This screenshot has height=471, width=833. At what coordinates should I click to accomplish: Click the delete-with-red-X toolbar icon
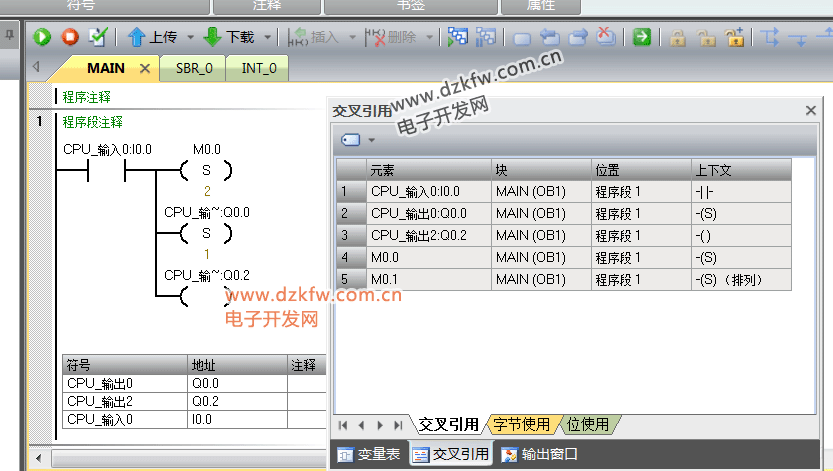606,37
